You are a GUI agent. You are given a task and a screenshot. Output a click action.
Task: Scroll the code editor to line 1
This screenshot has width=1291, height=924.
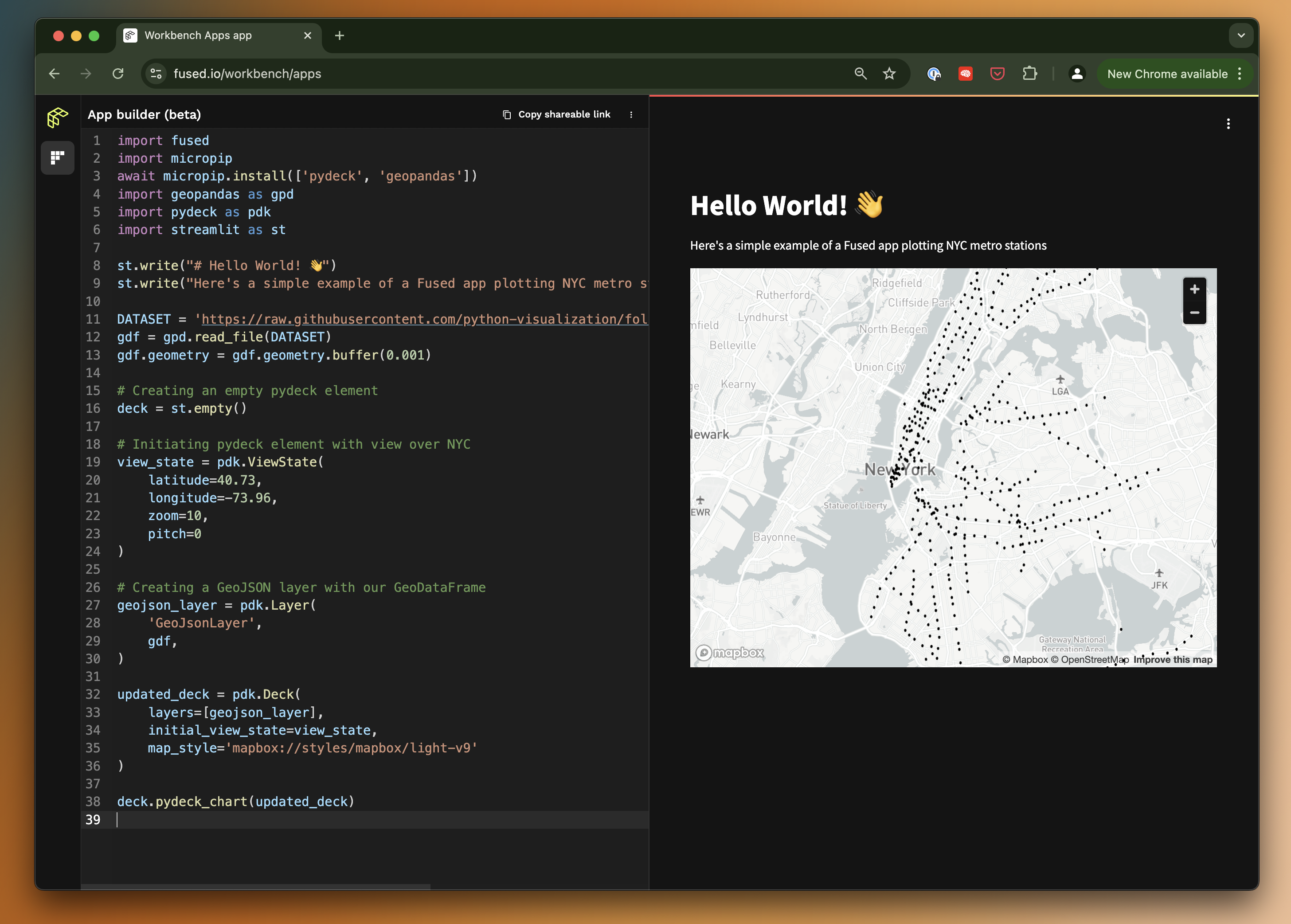tap(96, 139)
